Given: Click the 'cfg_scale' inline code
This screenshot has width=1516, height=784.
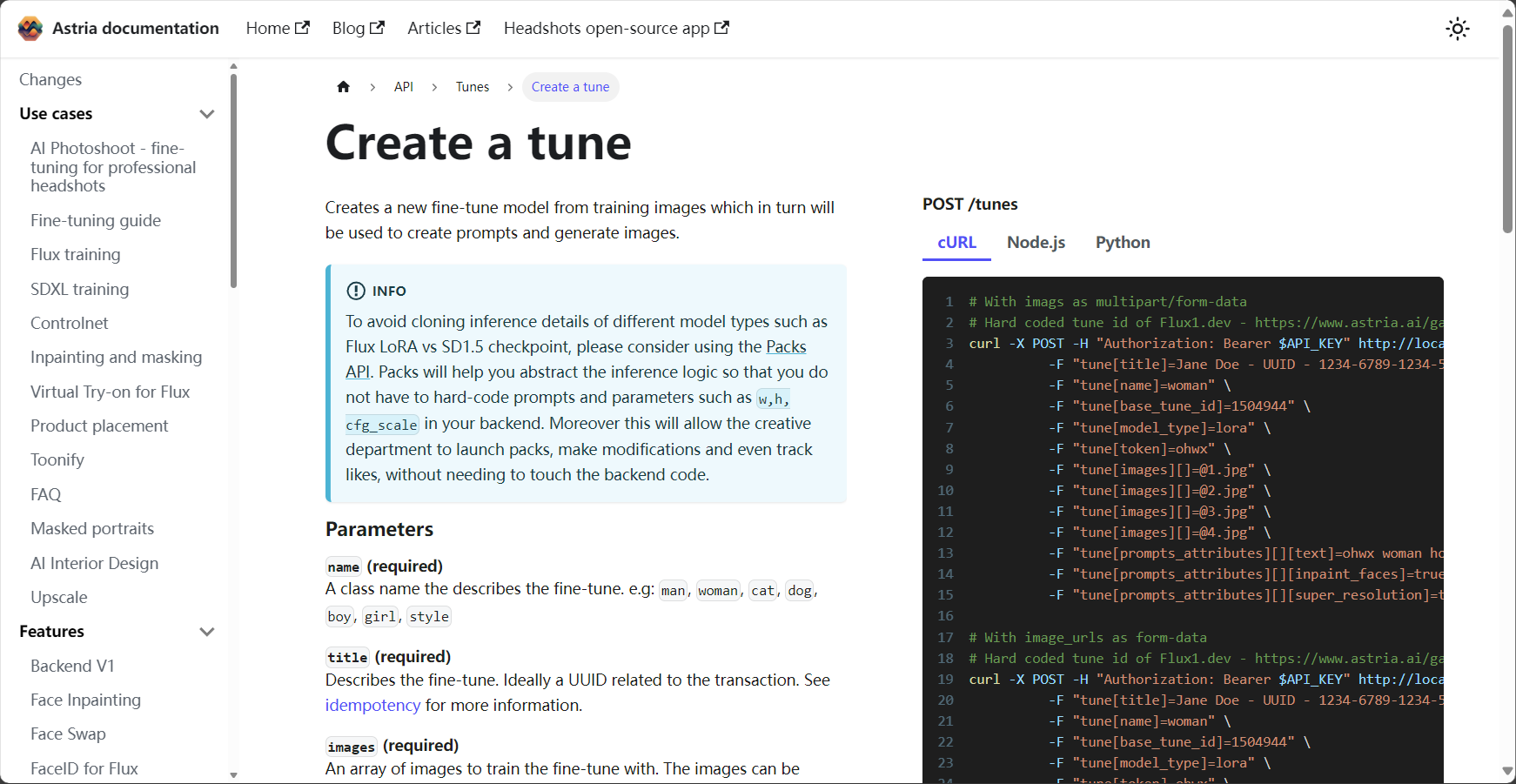Looking at the screenshot, I should click(381, 425).
